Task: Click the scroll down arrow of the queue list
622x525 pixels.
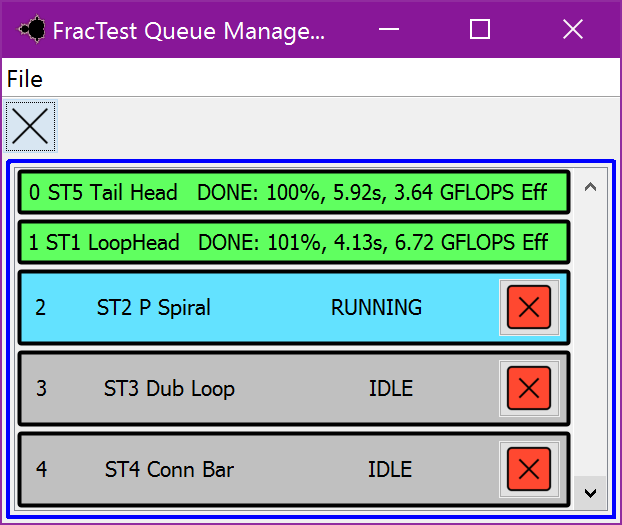Action: [x=591, y=493]
